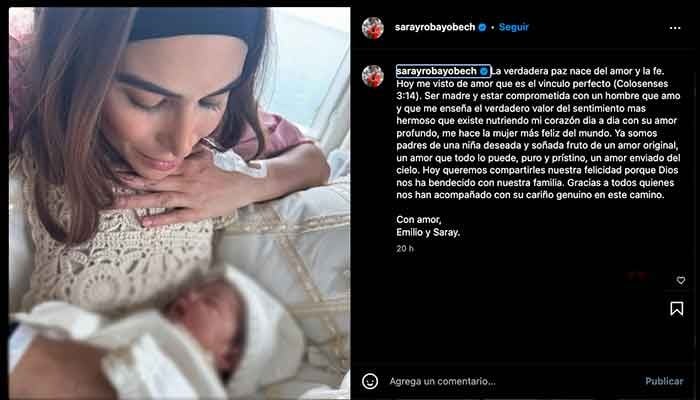Open the three-dot more options menu

[x=675, y=28]
